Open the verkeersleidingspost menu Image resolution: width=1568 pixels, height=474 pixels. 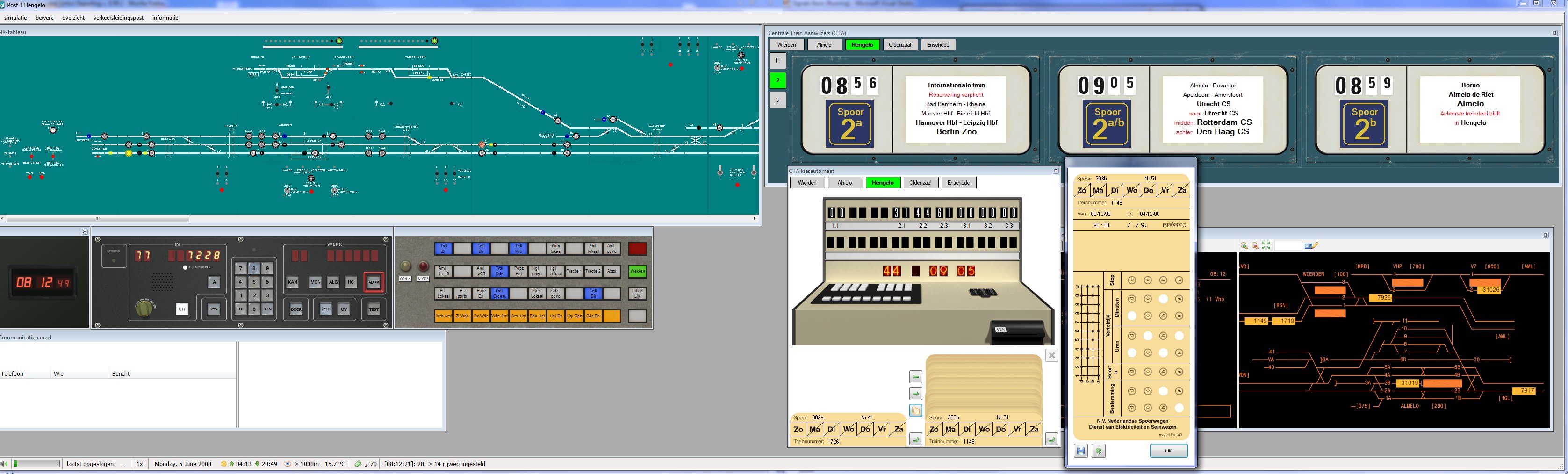pos(118,18)
